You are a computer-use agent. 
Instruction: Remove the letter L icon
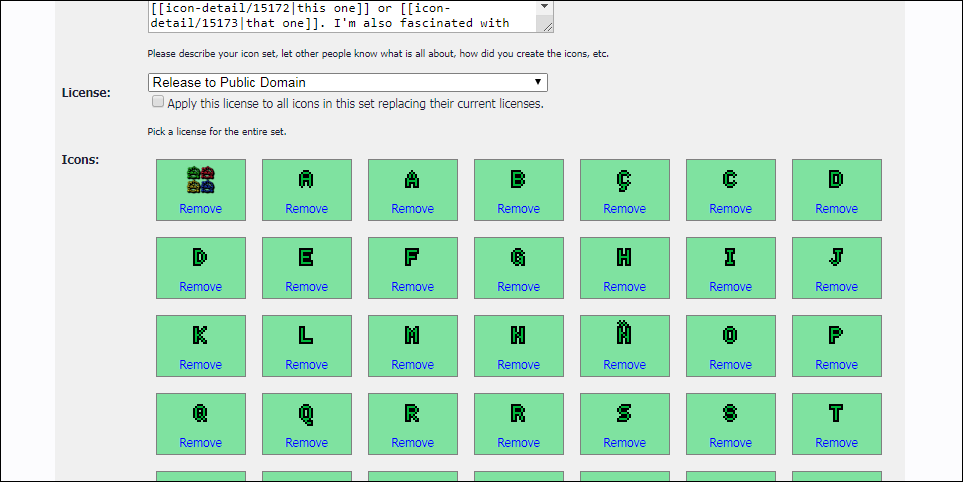tap(306, 365)
